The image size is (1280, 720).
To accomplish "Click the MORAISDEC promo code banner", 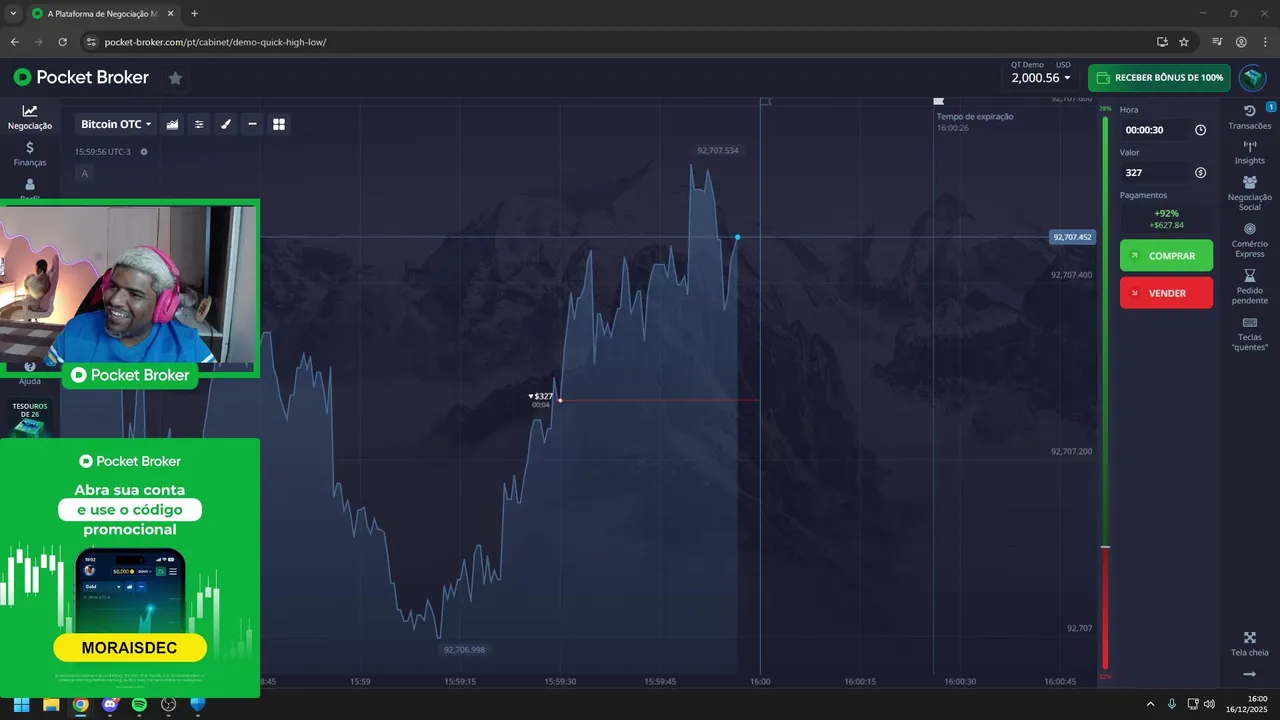I will coord(130,648).
